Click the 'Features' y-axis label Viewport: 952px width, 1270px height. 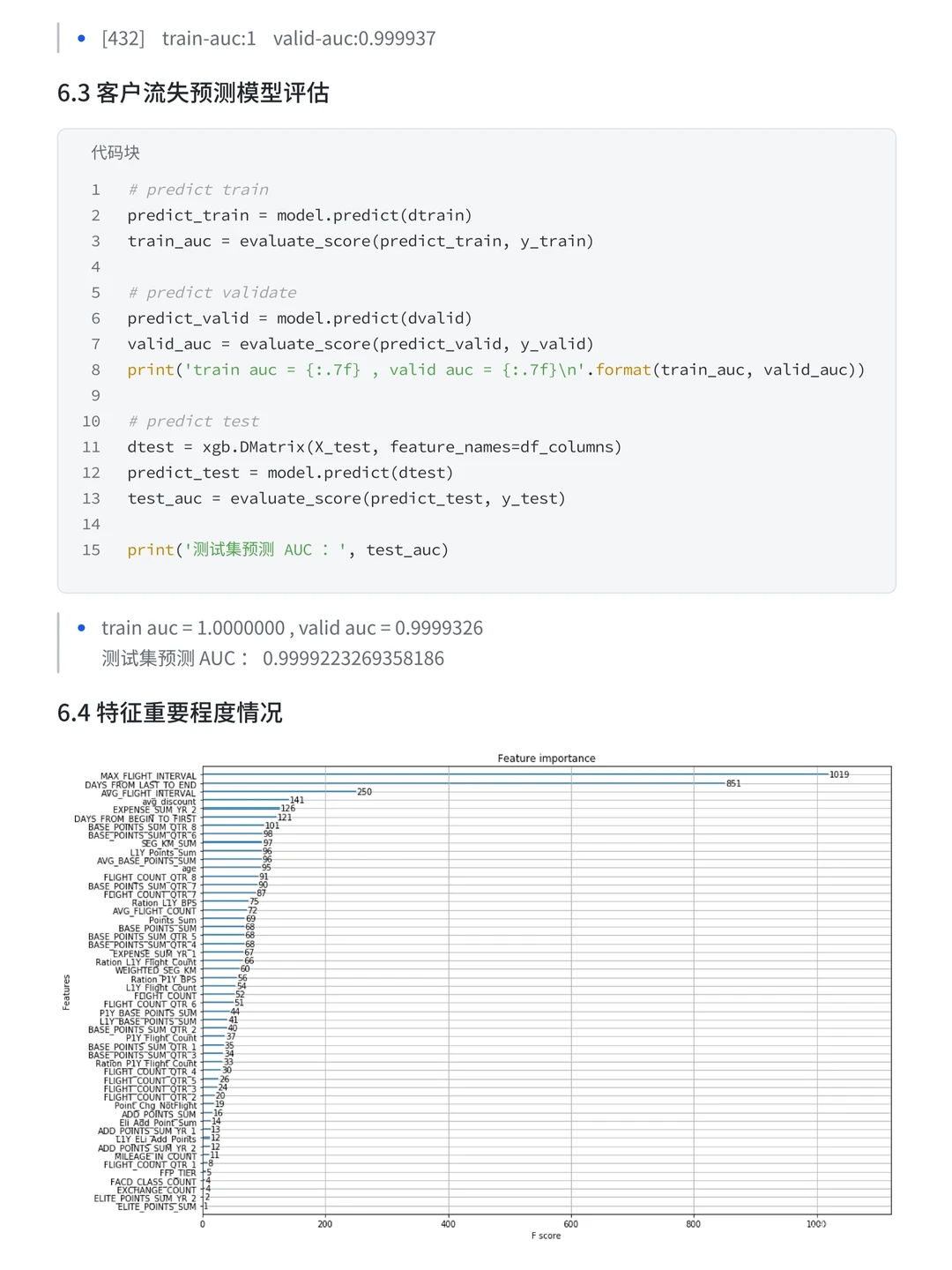point(66,992)
